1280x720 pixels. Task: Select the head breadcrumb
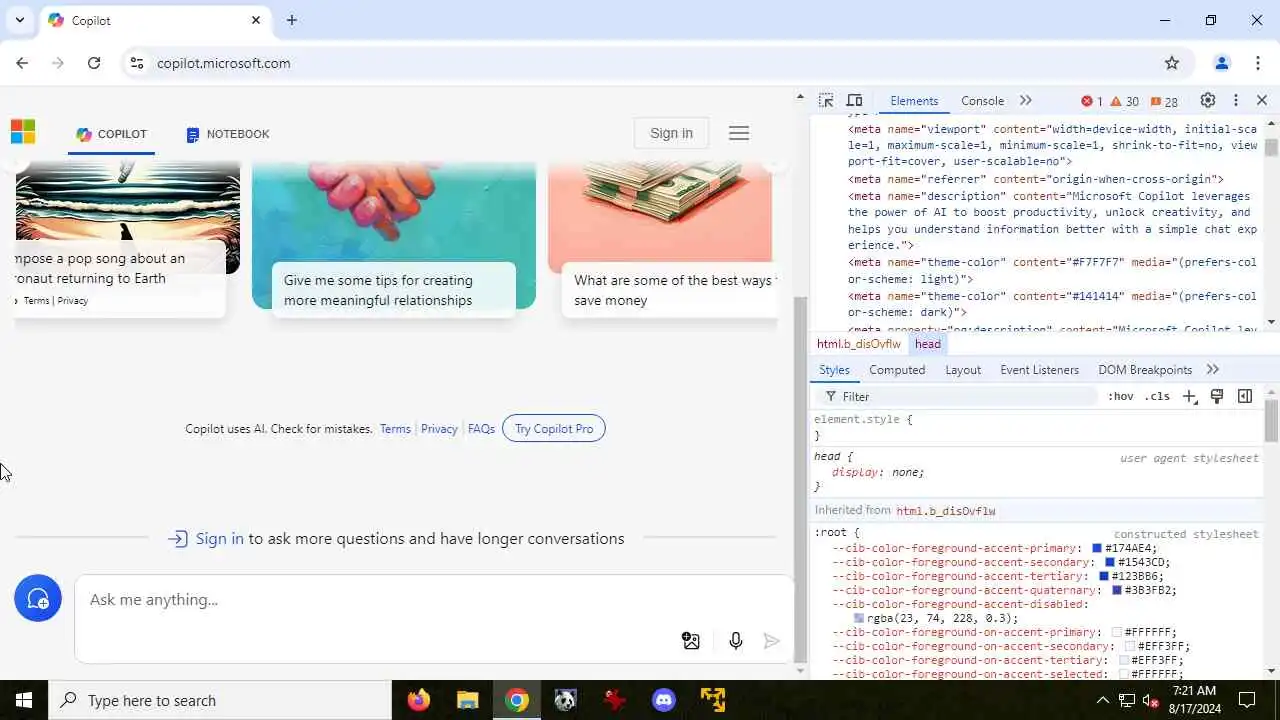(x=928, y=344)
